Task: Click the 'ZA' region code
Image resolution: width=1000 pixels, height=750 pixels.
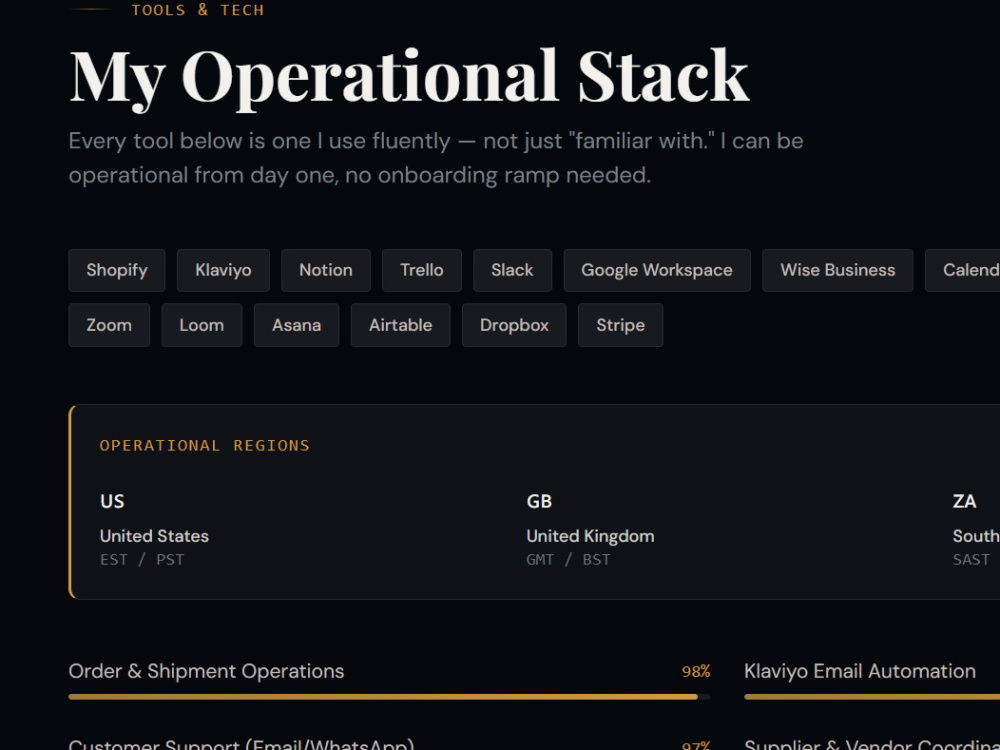Action: [964, 501]
